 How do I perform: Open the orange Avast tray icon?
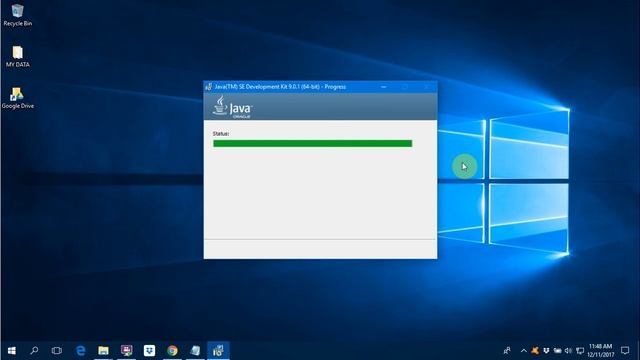535,351
